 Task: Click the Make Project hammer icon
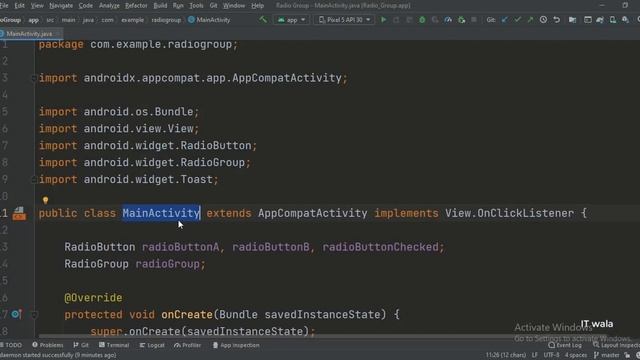tap(263, 20)
